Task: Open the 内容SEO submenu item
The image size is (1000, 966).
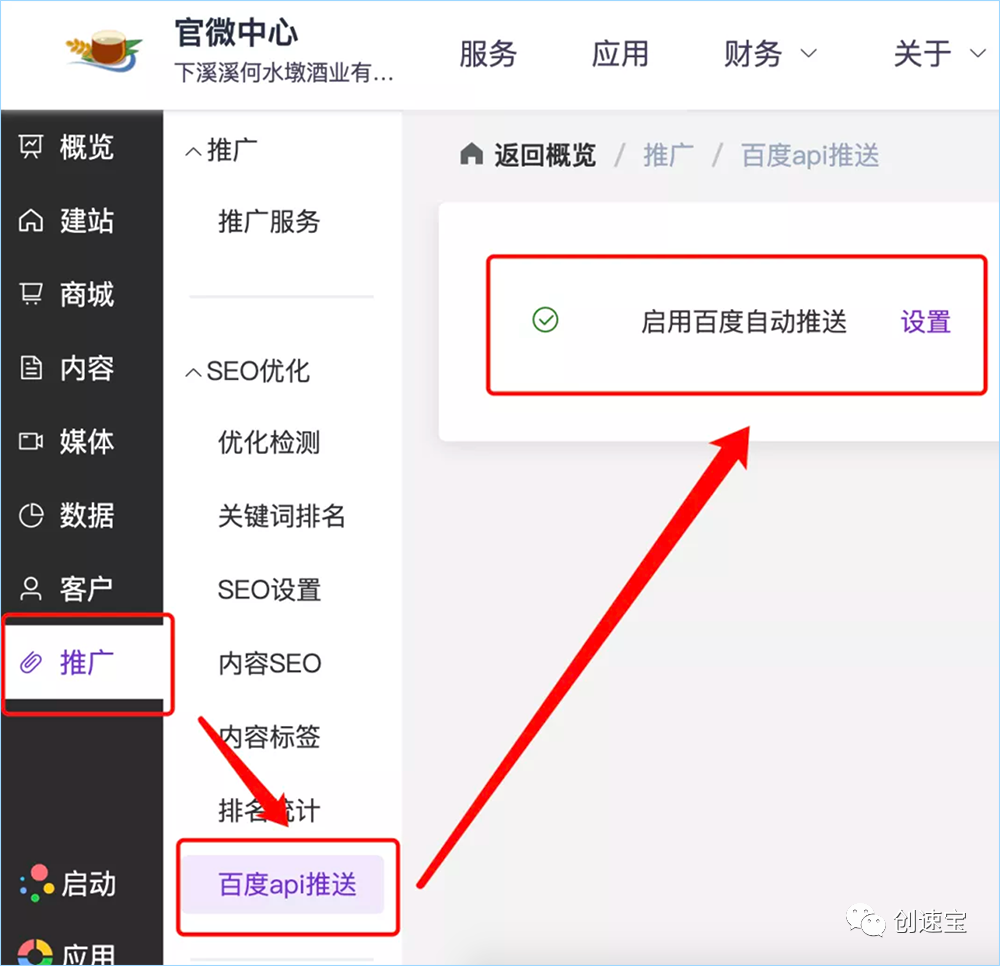Action: click(x=270, y=663)
